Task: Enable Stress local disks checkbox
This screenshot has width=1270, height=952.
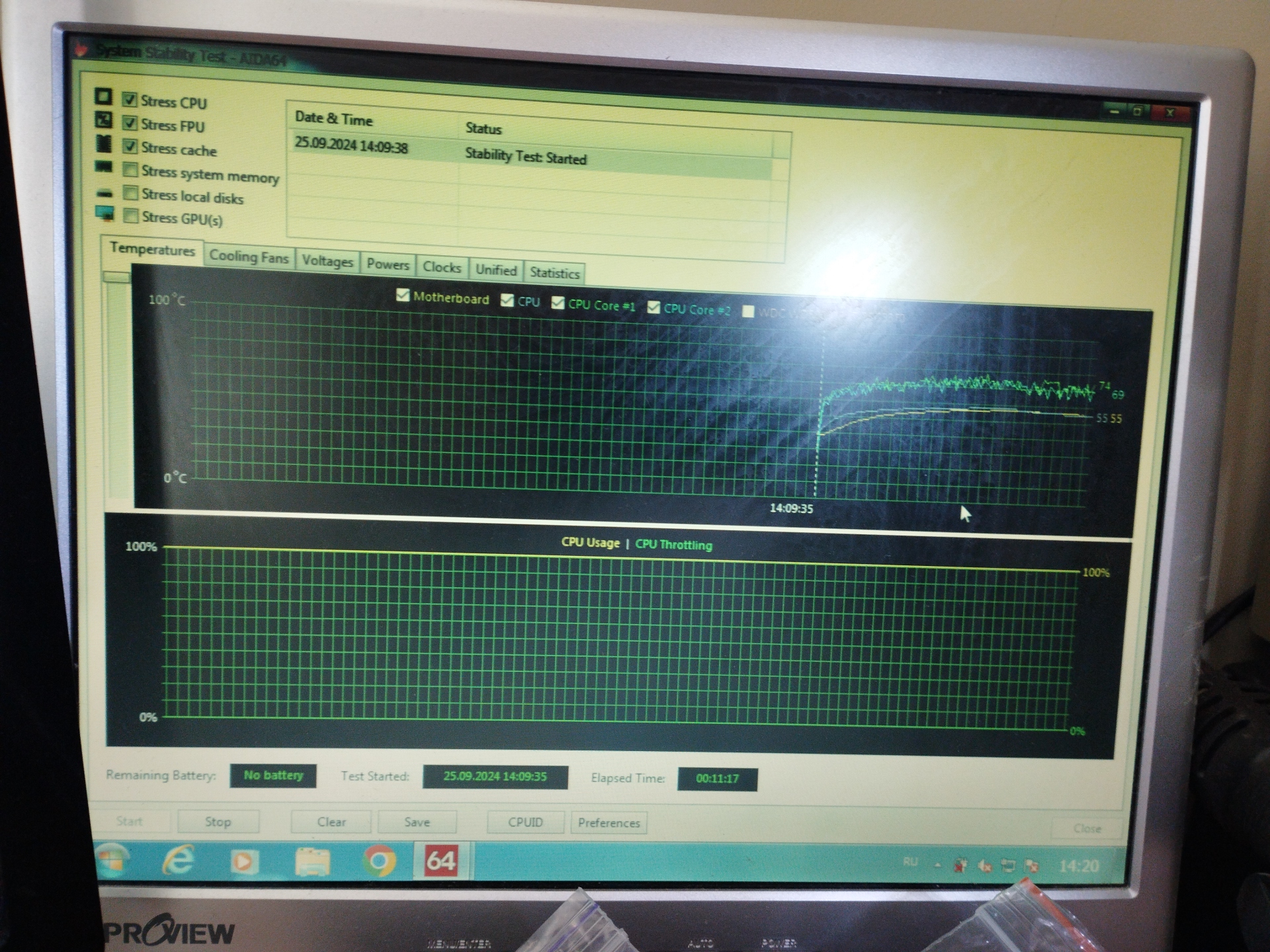Action: pos(131,193)
